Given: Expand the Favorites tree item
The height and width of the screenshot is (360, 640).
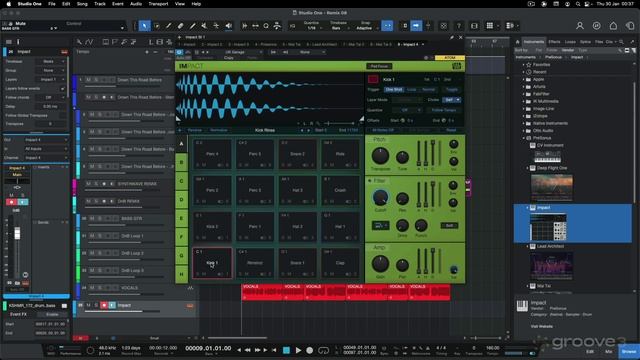Looking at the screenshot, I should [524, 64].
